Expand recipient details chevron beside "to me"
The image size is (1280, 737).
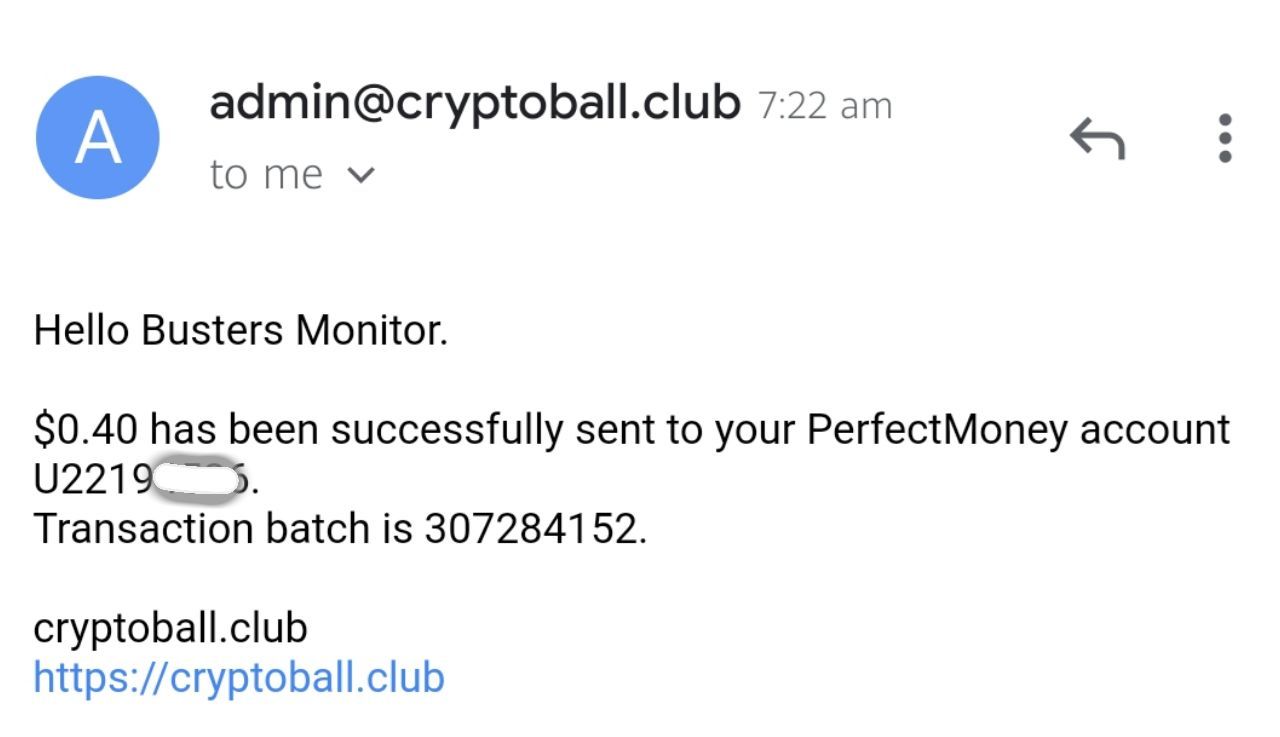(x=360, y=175)
